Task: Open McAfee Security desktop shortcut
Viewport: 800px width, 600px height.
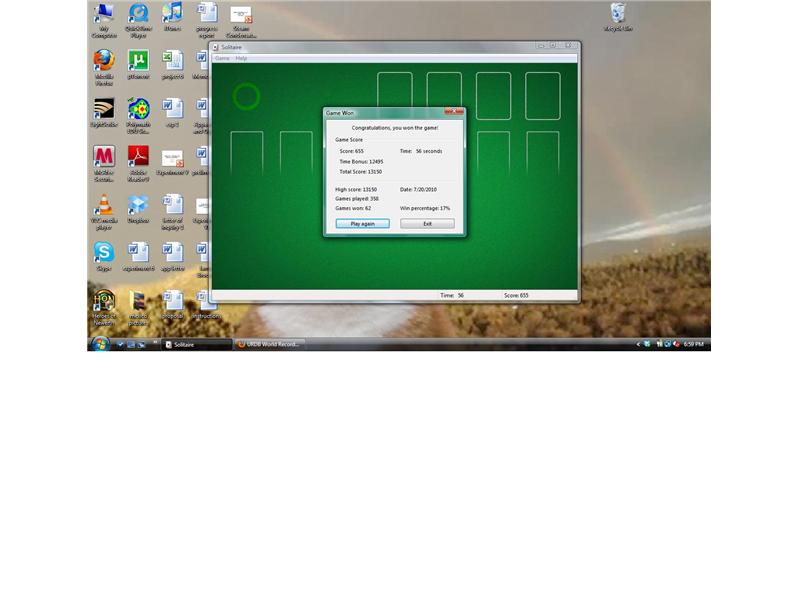Action: (x=104, y=164)
